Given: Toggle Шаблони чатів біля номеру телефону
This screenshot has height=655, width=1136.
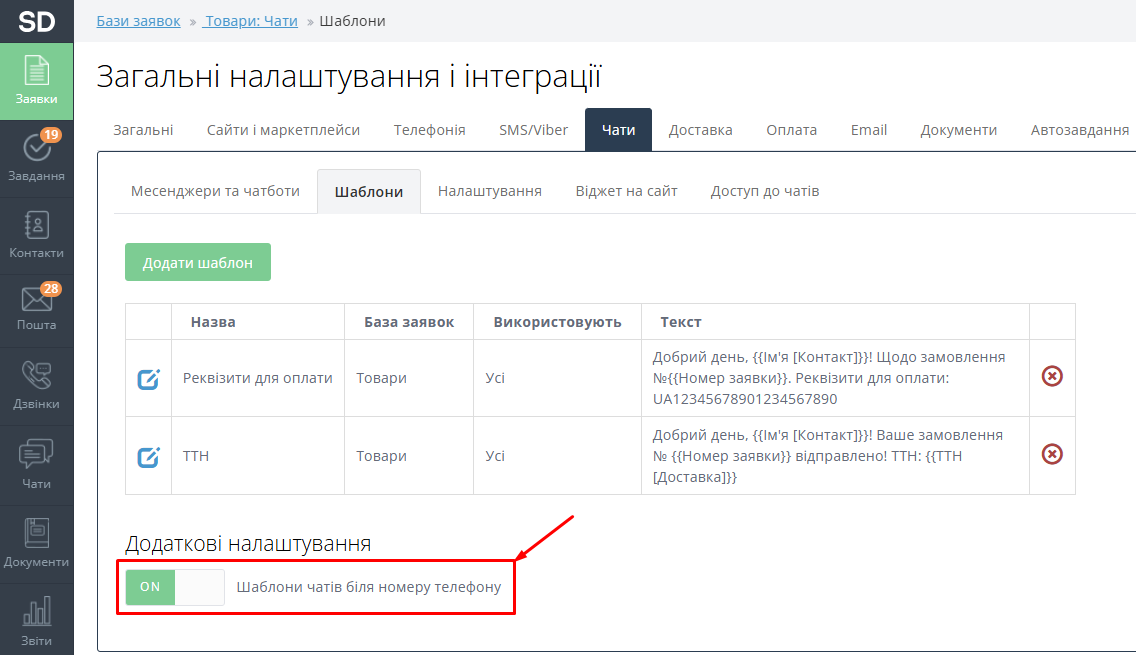Looking at the screenshot, I should pyautogui.click(x=174, y=587).
